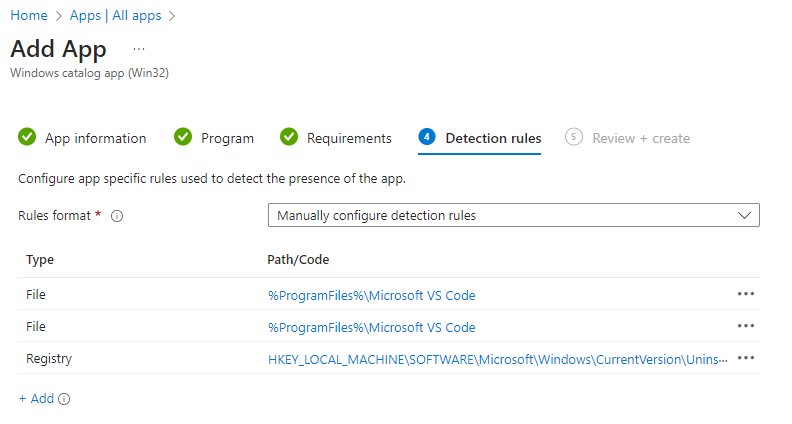Open ellipsis menu for the first File rule

(745, 294)
